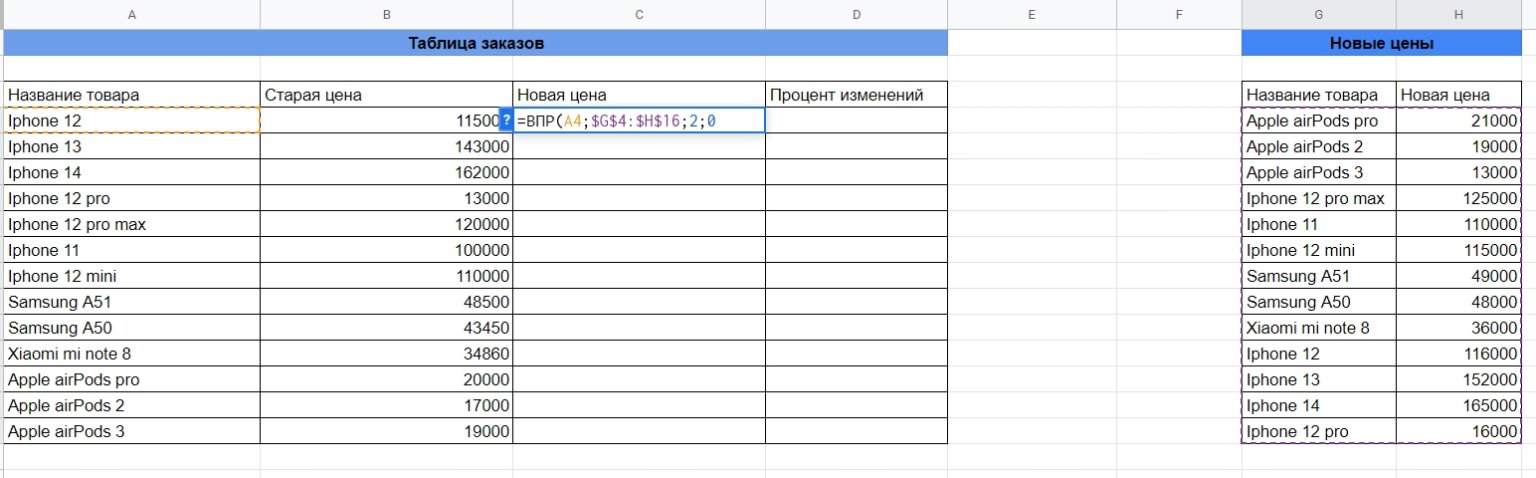Select the Iphone 12 cell in column A
Screen dimensions: 1536x478
tap(132, 120)
